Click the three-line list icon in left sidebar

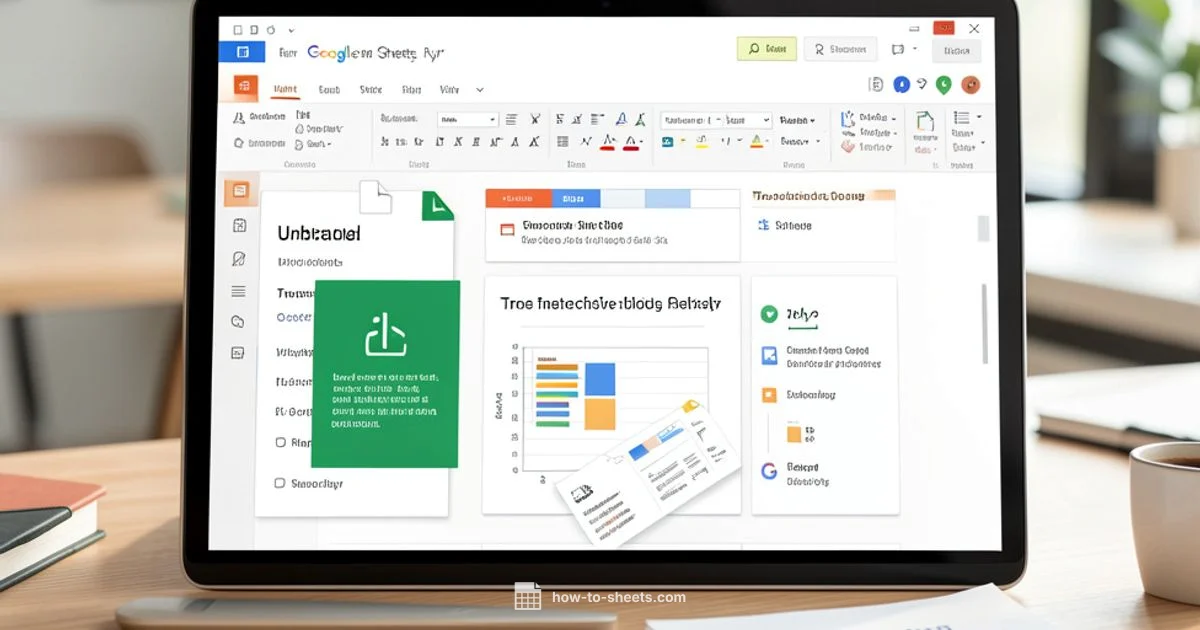point(238,291)
